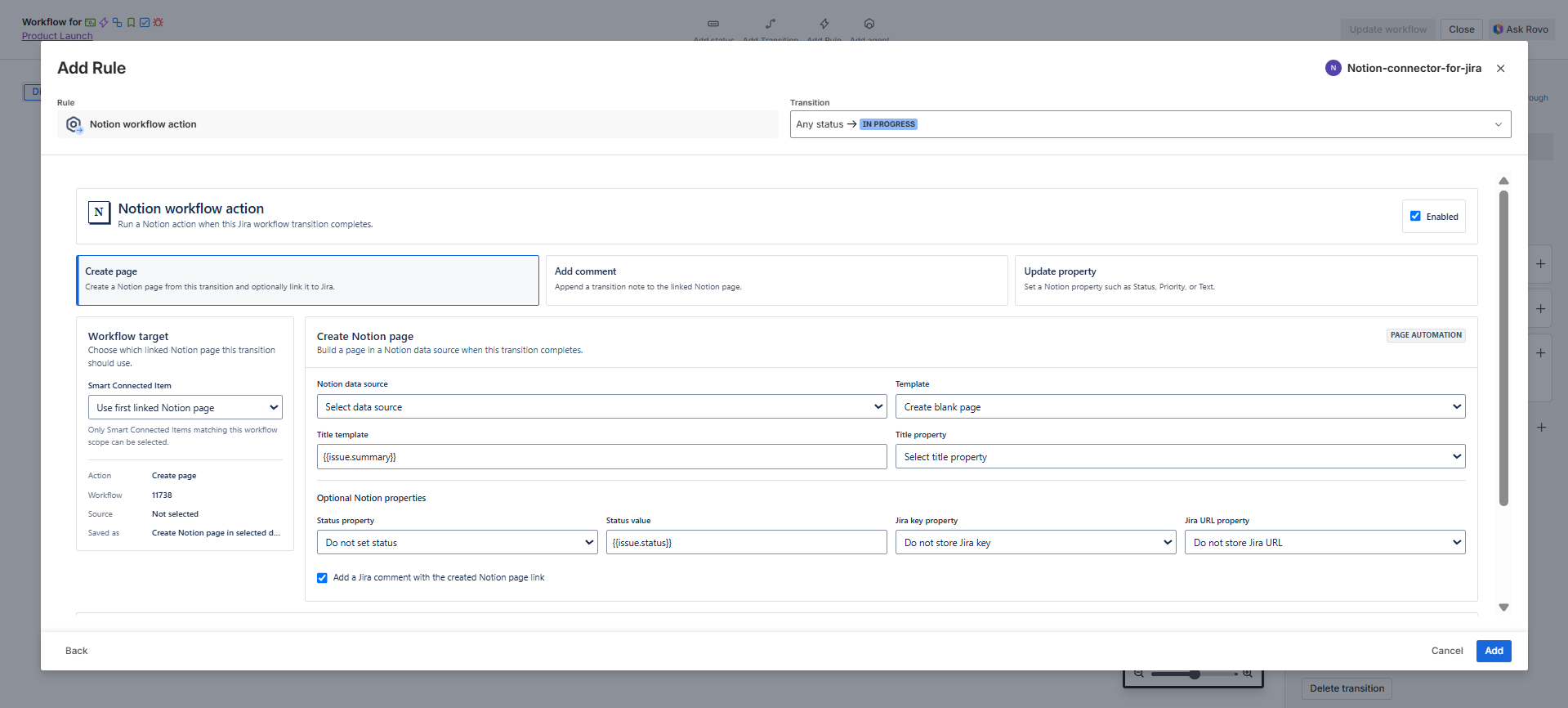
Task: Click the Rule field showing Notion workflow action
Action: [x=418, y=124]
